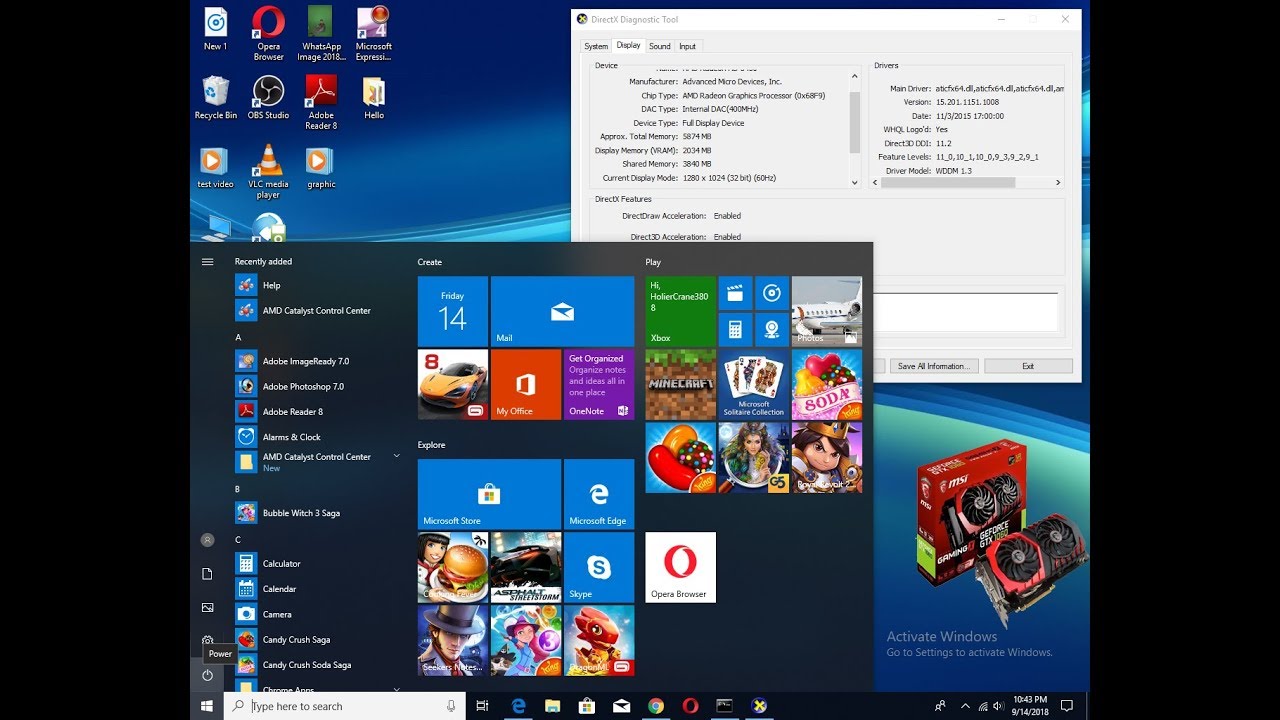Open the Camera tile in Play group
1280x720 pixels.
pyautogui.click(x=772, y=329)
